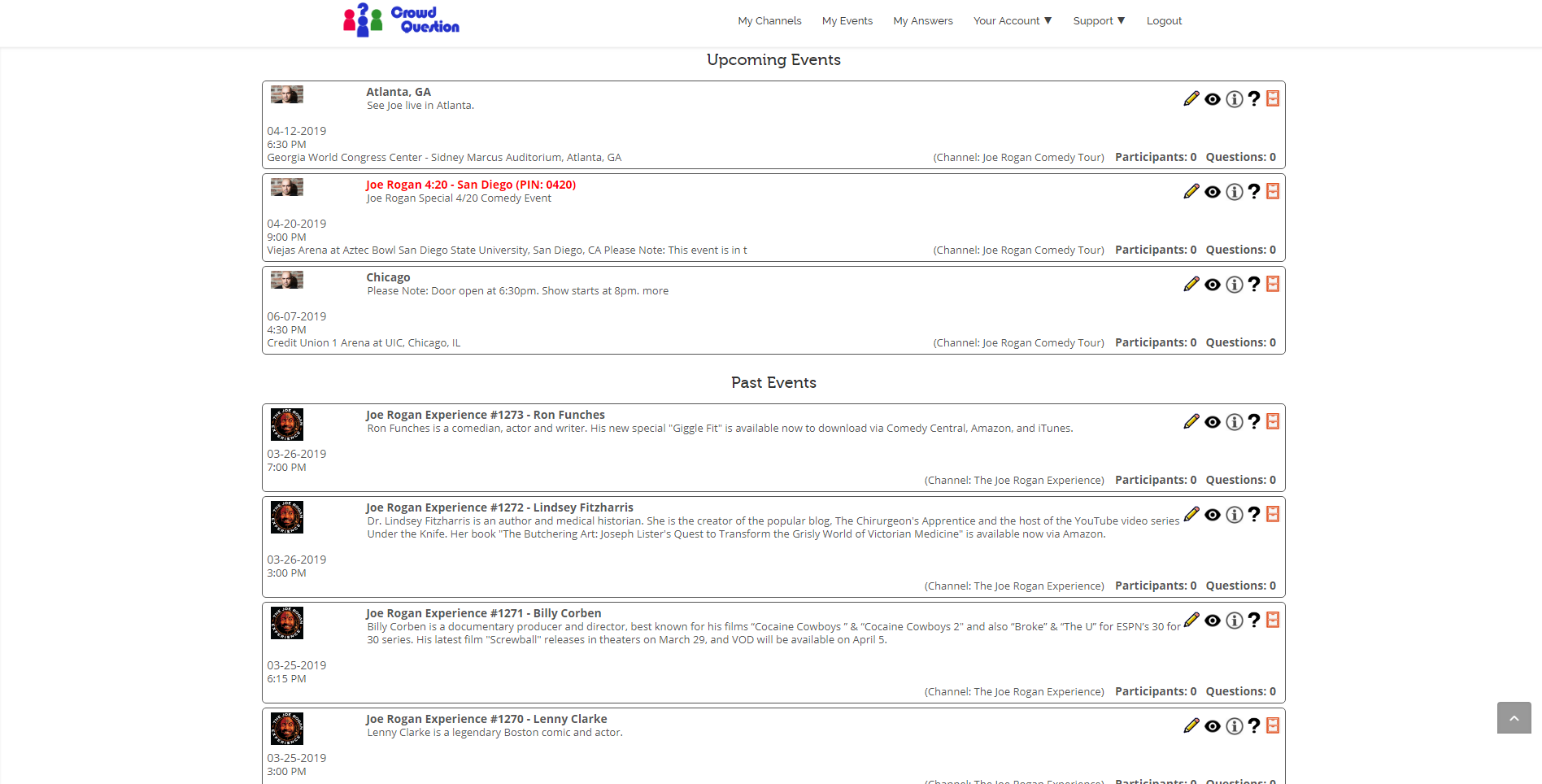
Task: Archive the #1272 Lindsey Fitzharris event
Action: click(1273, 514)
